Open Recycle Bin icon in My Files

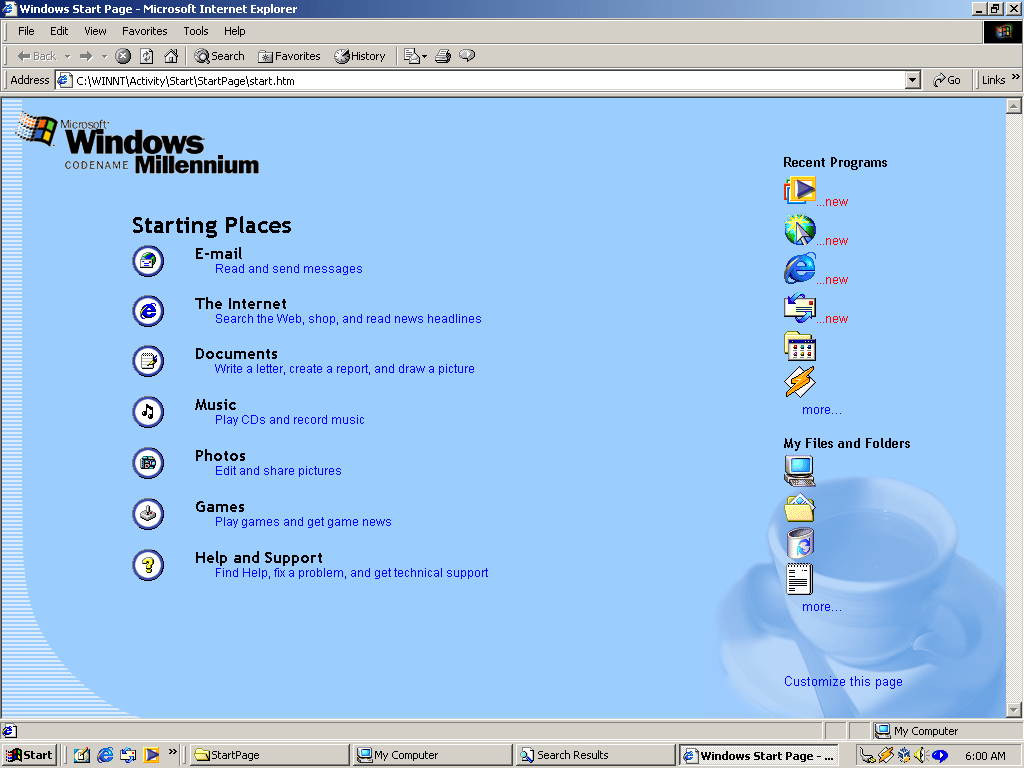coord(800,543)
